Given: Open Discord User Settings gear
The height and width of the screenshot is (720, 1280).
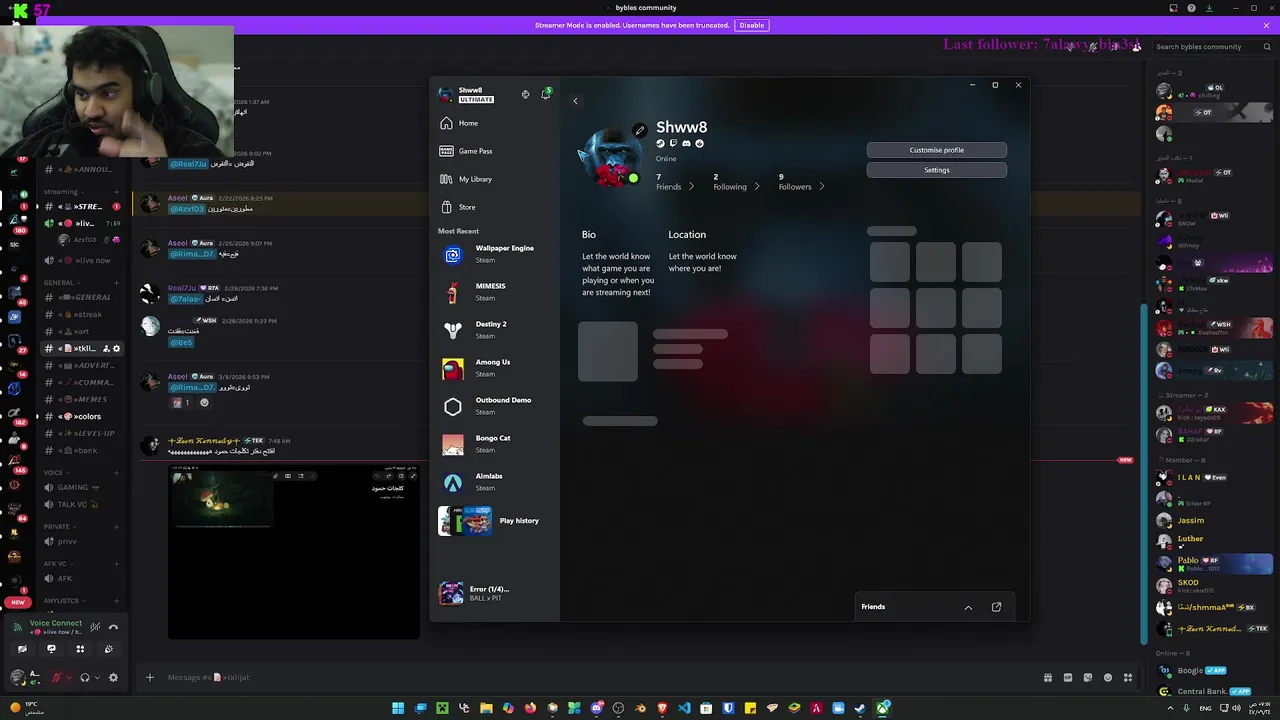Looking at the screenshot, I should point(113,677).
